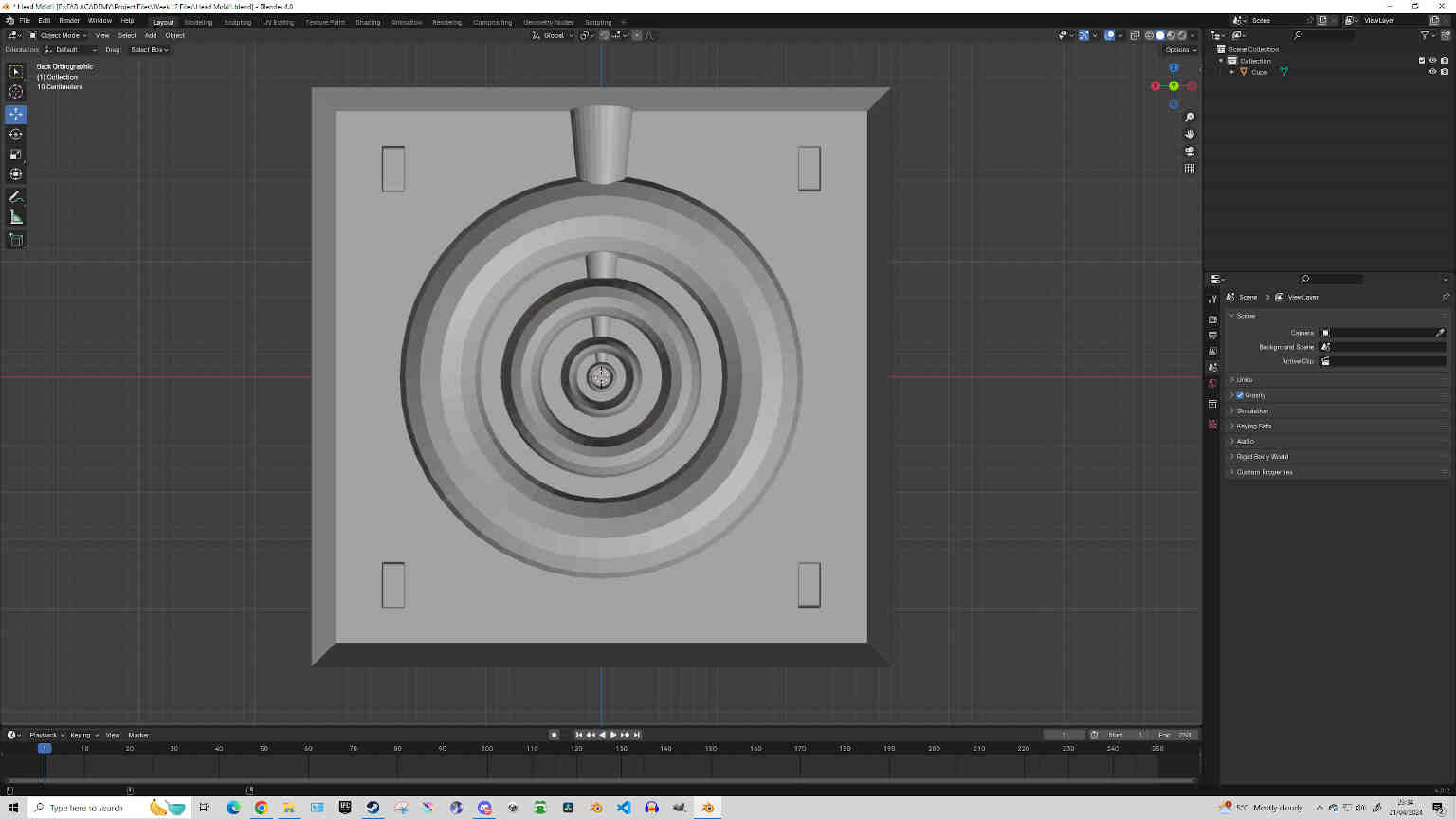Toggle snapping magnet
This screenshot has width=1456, height=819.
click(x=605, y=35)
